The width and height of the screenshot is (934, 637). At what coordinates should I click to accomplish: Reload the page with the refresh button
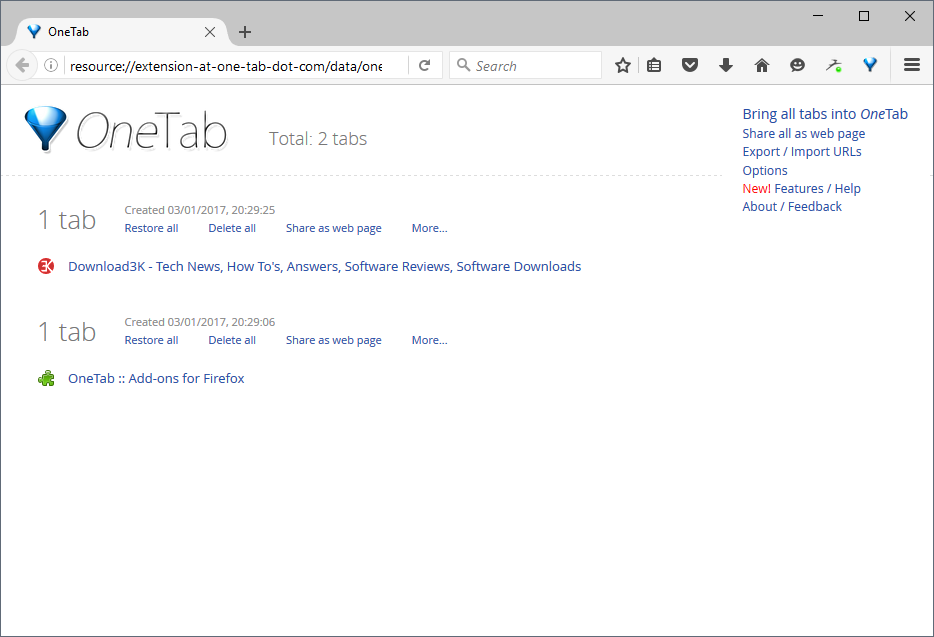424,65
